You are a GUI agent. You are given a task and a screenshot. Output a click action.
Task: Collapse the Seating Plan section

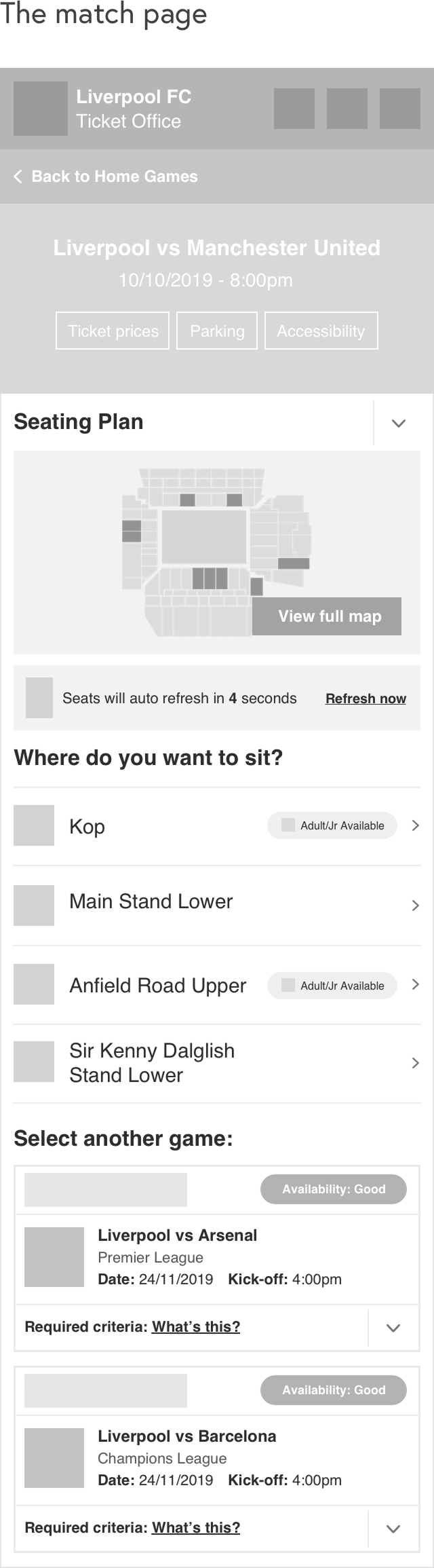399,423
